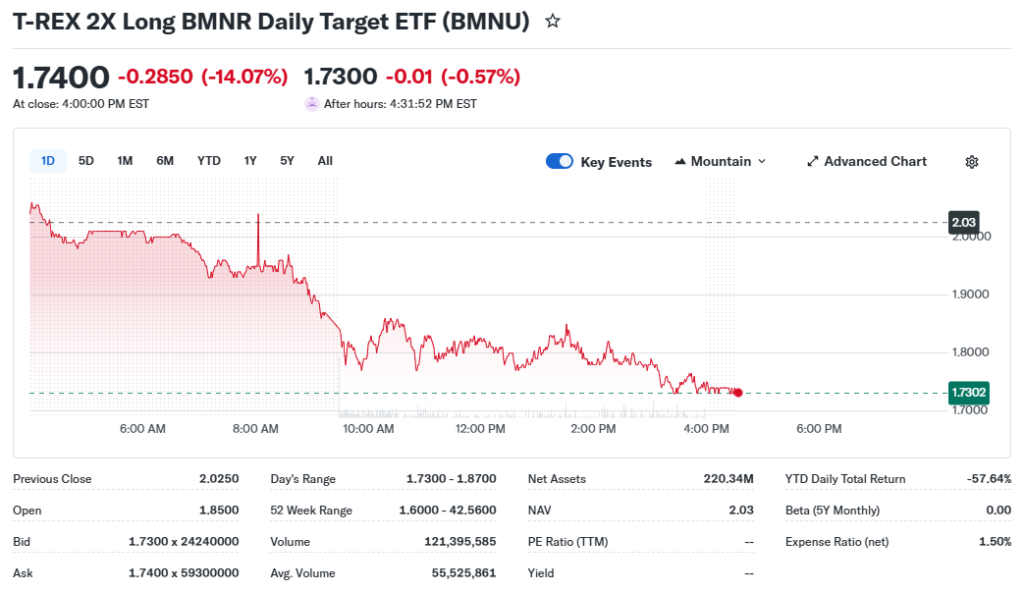Viewport: 1024px width, 592px height.
Task: Select the 1D time range
Action: click(47, 161)
